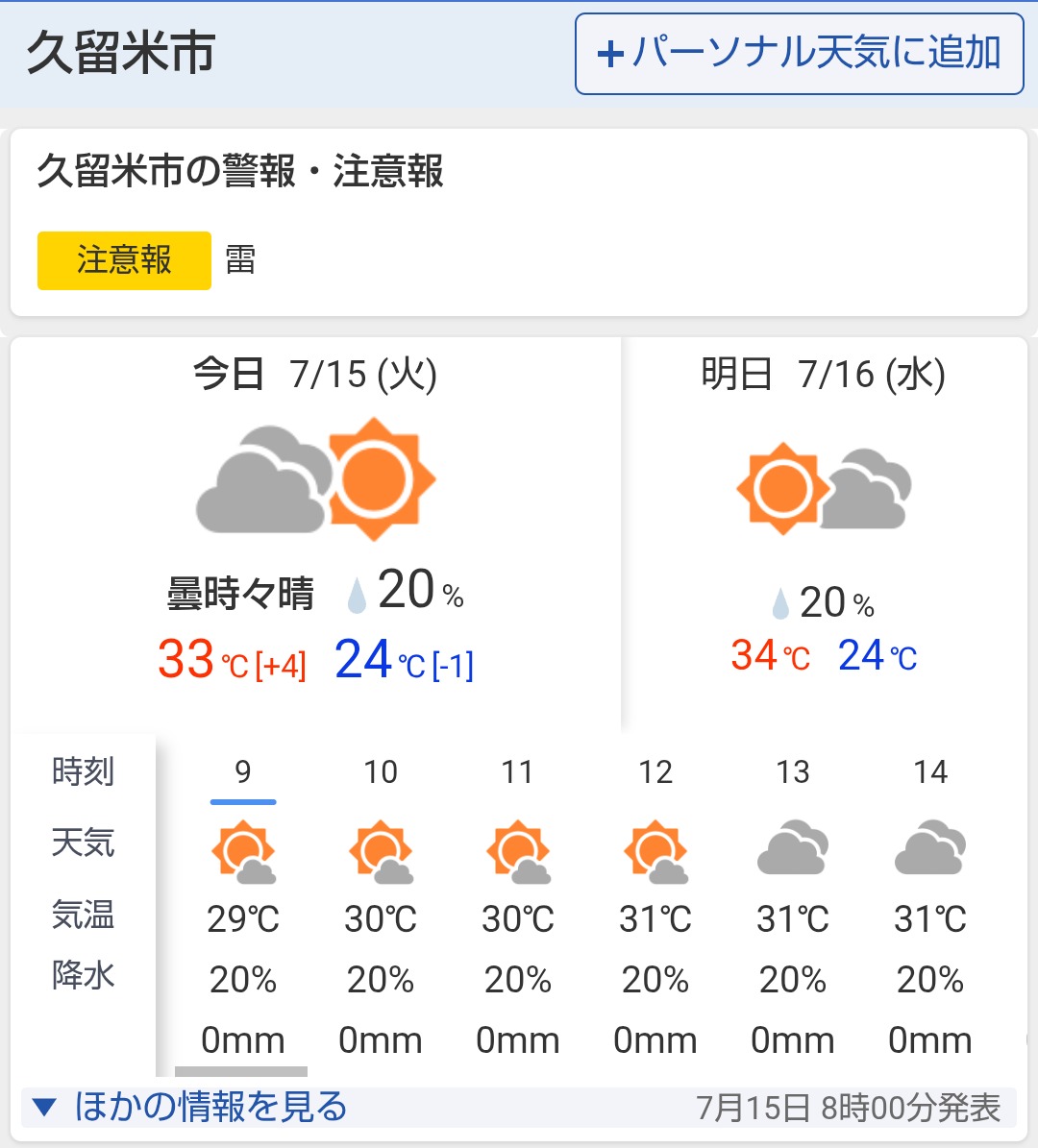Switch to 今日 7/15 forecast tab
This screenshot has width=1038, height=1148.
click(315, 374)
